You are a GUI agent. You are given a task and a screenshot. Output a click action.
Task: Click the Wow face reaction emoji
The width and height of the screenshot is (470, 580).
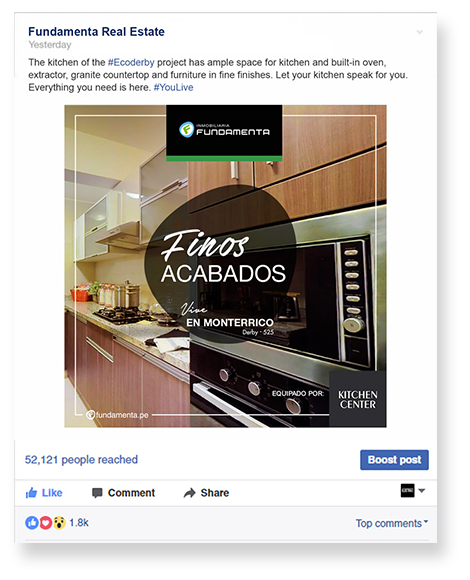click(59, 523)
